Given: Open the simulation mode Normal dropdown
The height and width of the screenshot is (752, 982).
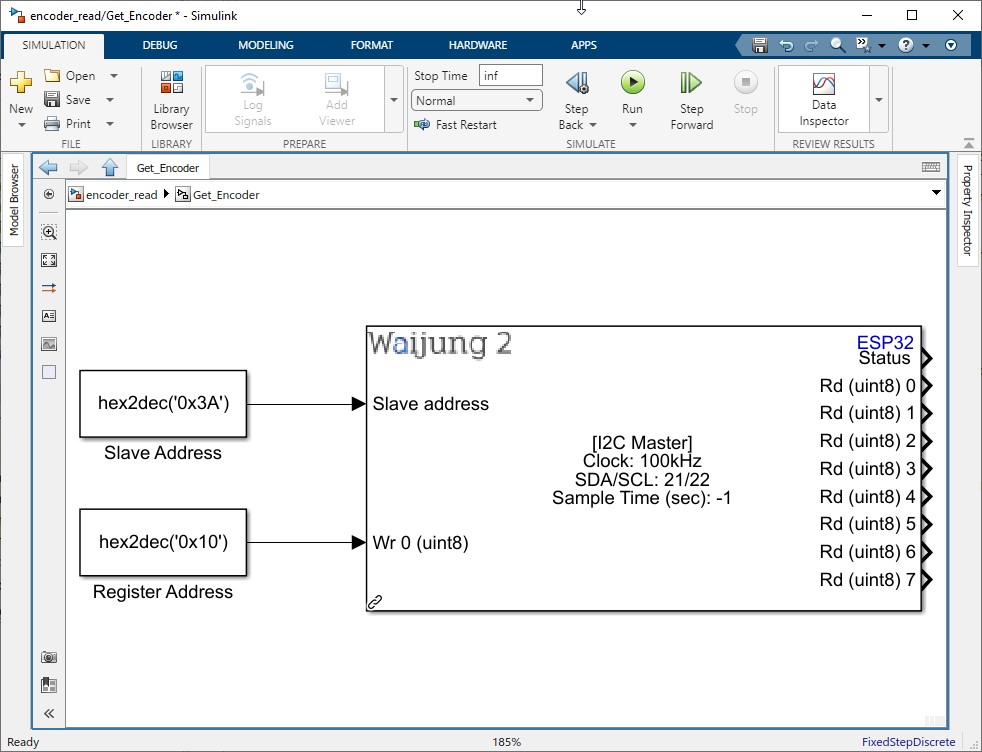Looking at the screenshot, I should tap(476, 100).
